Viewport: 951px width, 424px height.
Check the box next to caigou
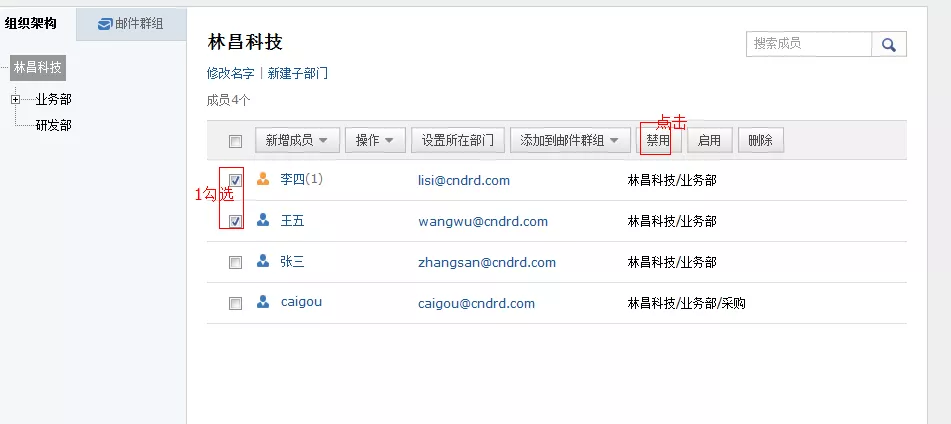click(235, 304)
